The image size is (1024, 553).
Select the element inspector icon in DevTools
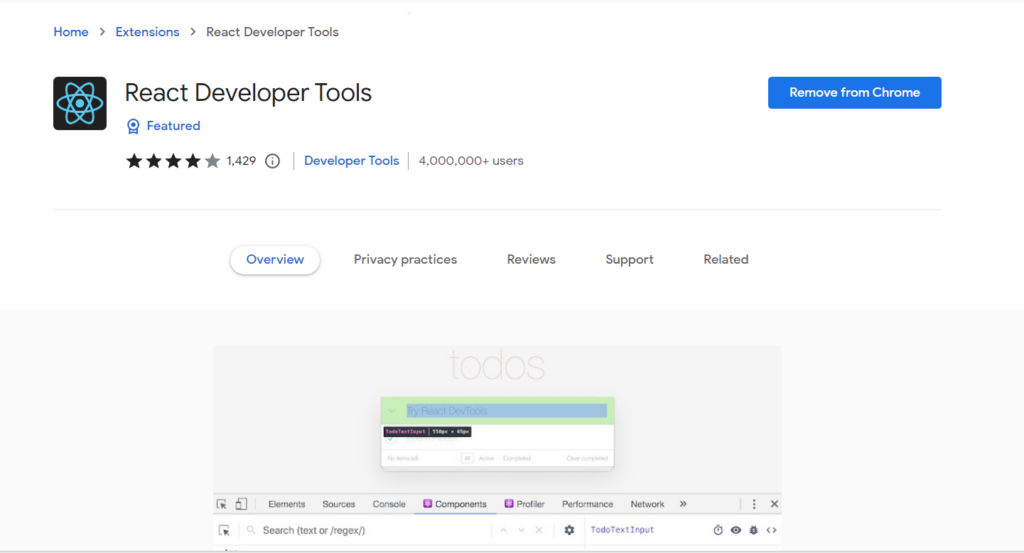[222, 504]
